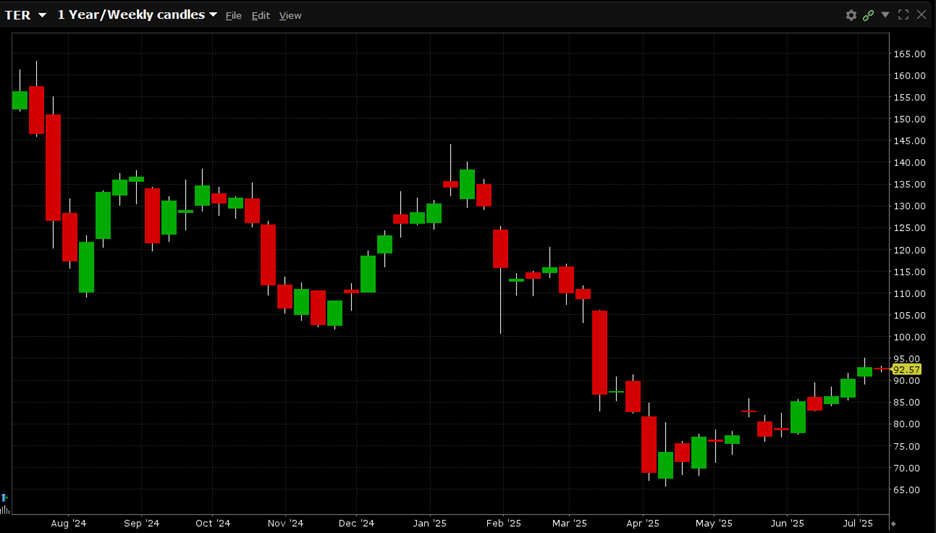The image size is (936, 533).
Task: Click the 160.00 price axis label
Action: point(909,76)
